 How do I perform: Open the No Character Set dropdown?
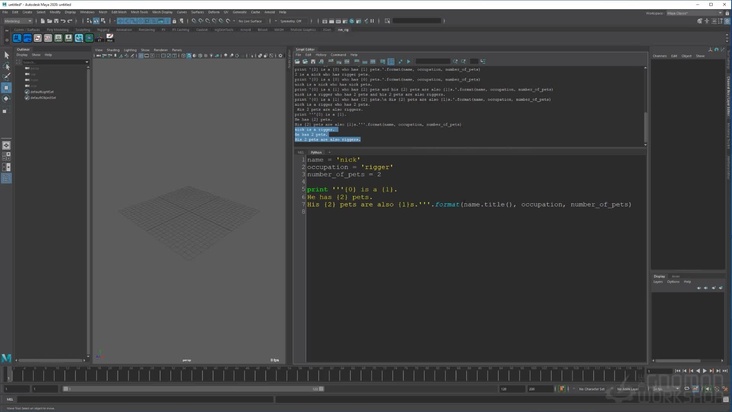pos(592,389)
